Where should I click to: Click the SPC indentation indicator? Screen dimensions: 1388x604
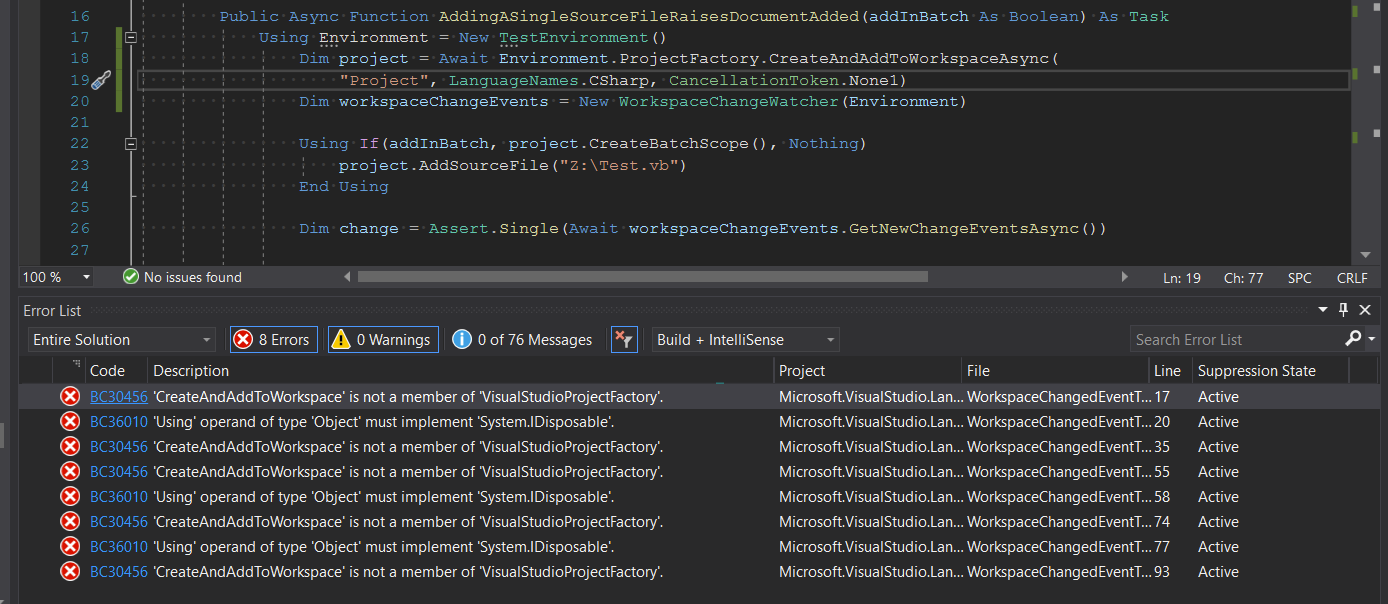[1300, 278]
